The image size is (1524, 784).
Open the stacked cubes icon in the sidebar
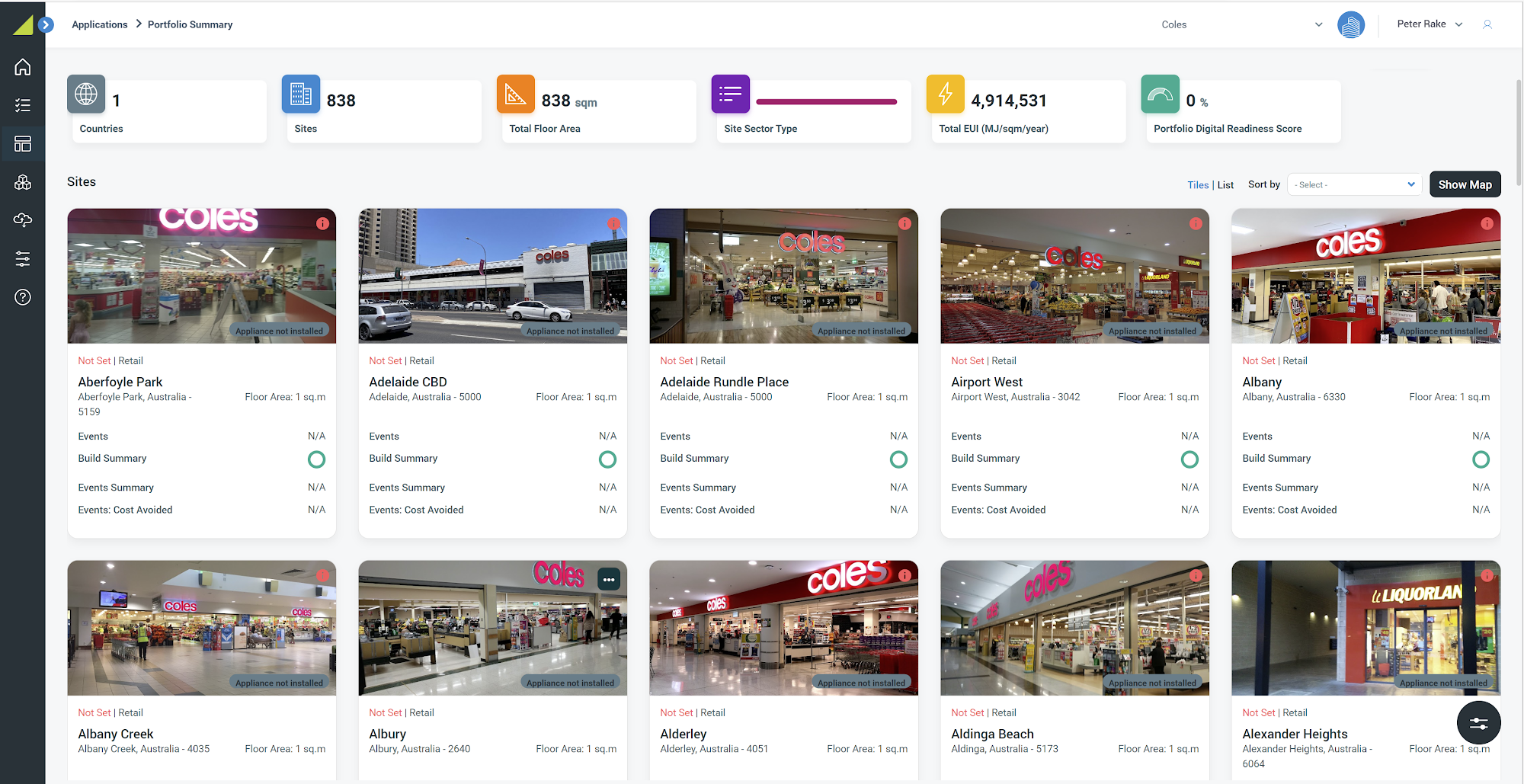23,182
